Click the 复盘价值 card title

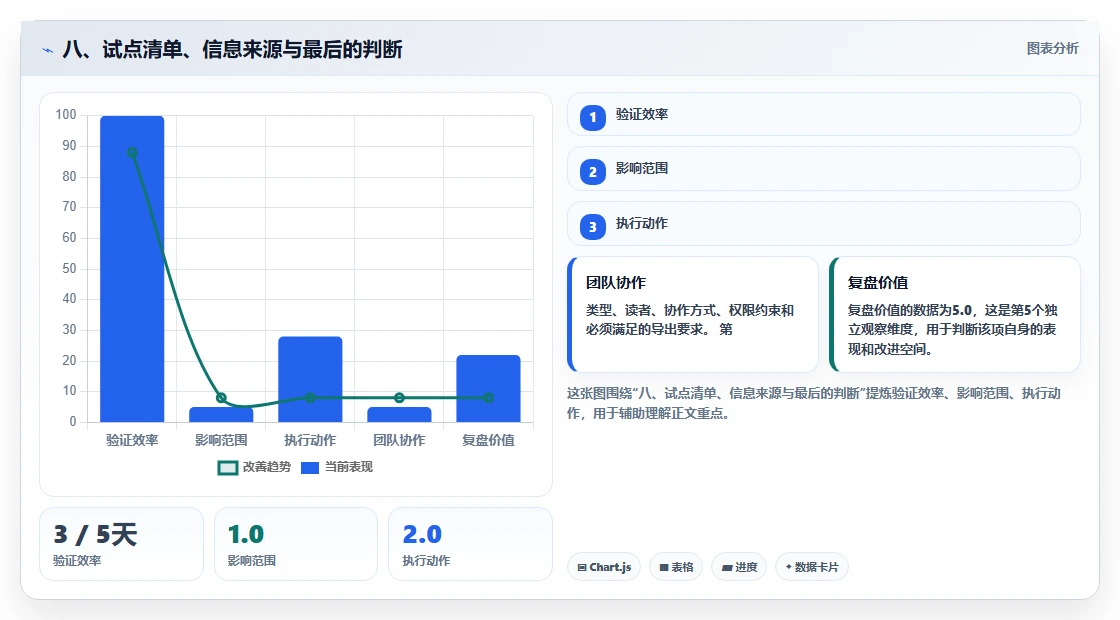[878, 283]
